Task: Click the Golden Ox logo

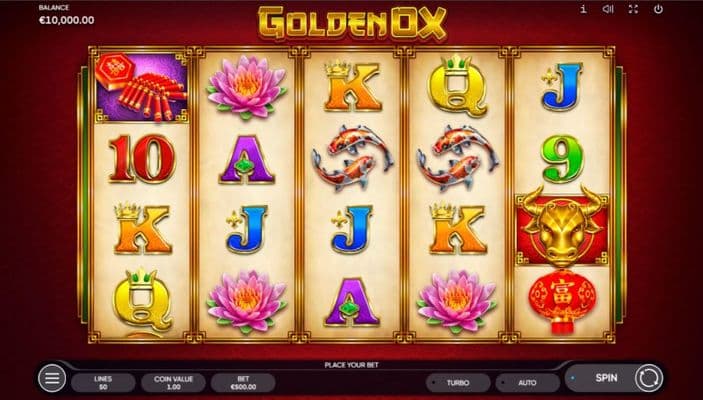Action: 352,22
